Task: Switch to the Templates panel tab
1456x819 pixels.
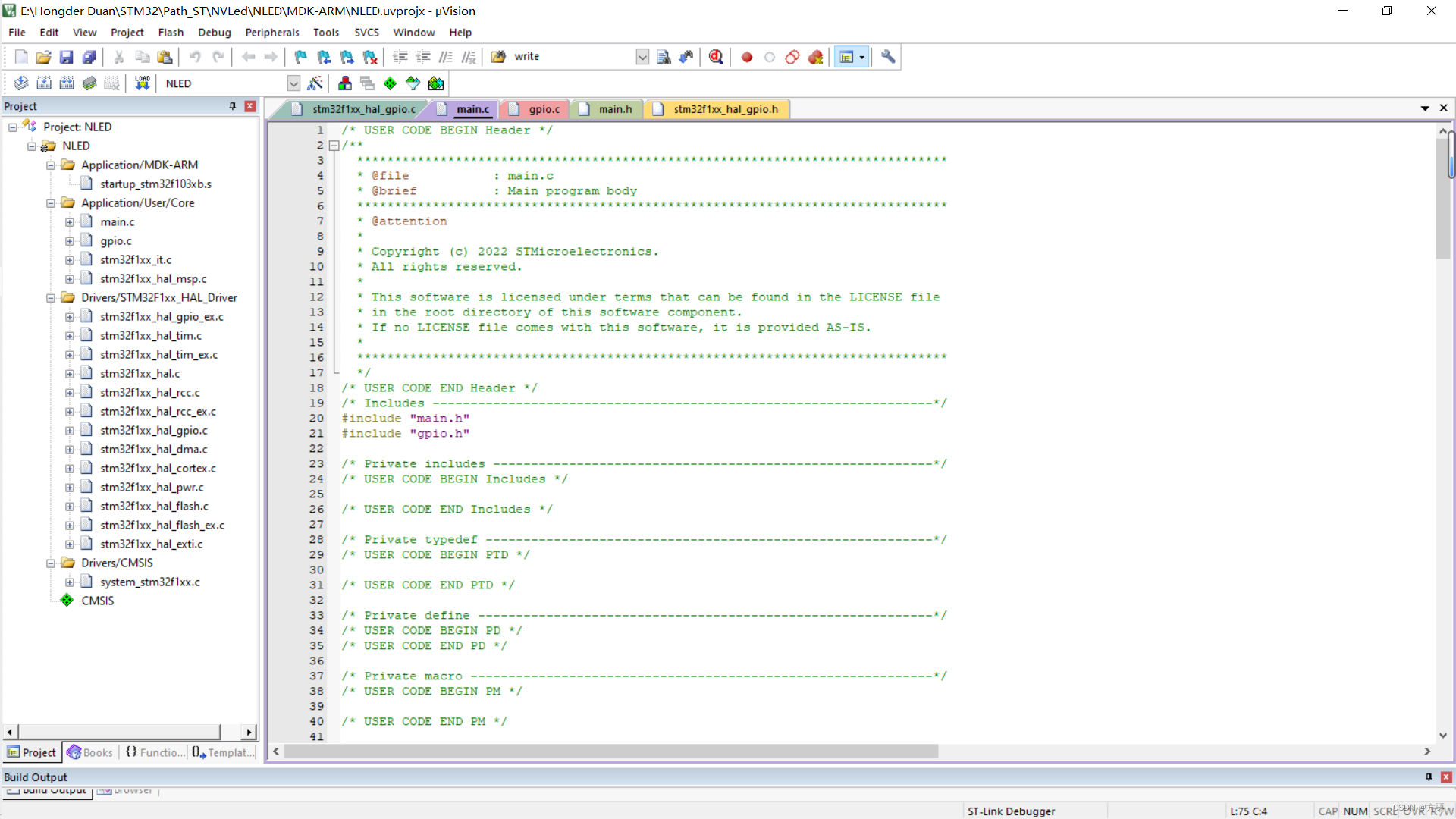Action: 224,752
